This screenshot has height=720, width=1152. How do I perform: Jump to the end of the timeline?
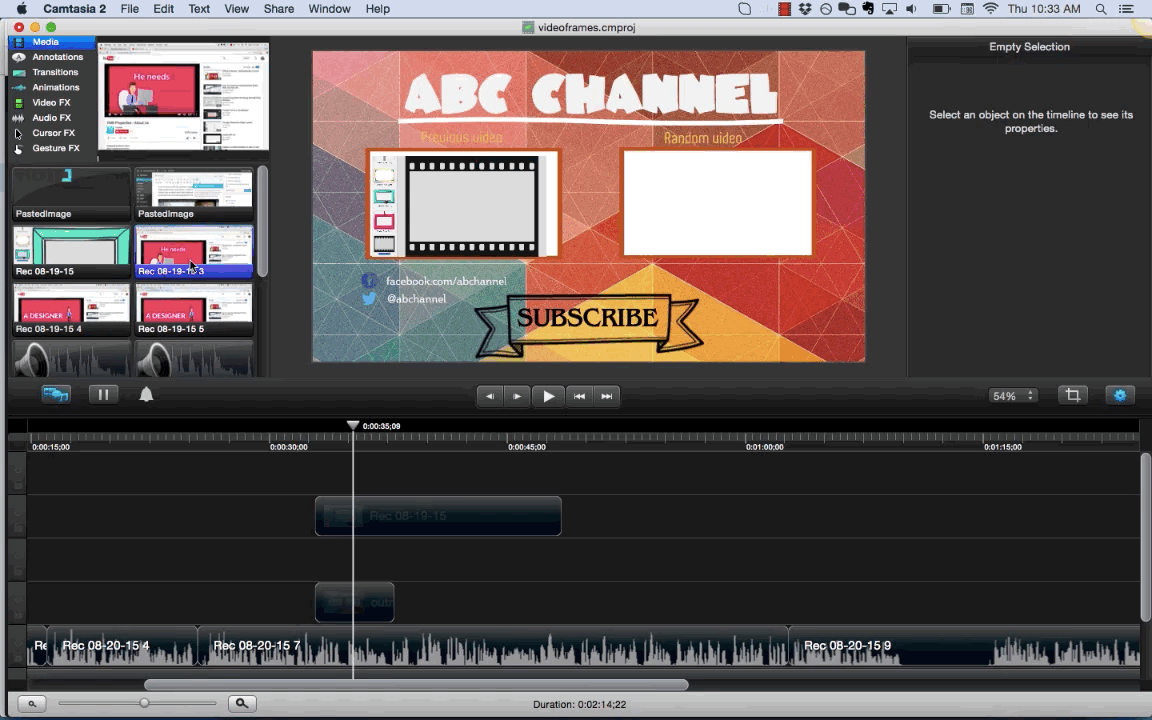pyautogui.click(x=606, y=396)
